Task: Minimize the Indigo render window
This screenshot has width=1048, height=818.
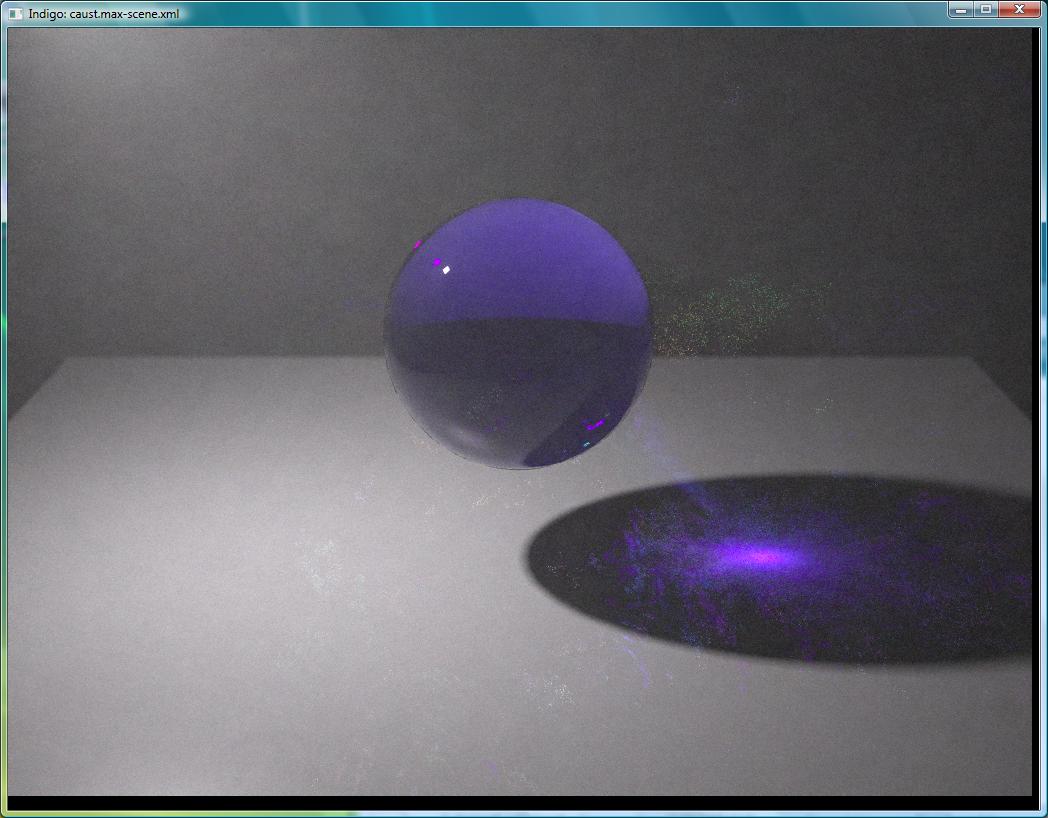Action: coord(960,9)
